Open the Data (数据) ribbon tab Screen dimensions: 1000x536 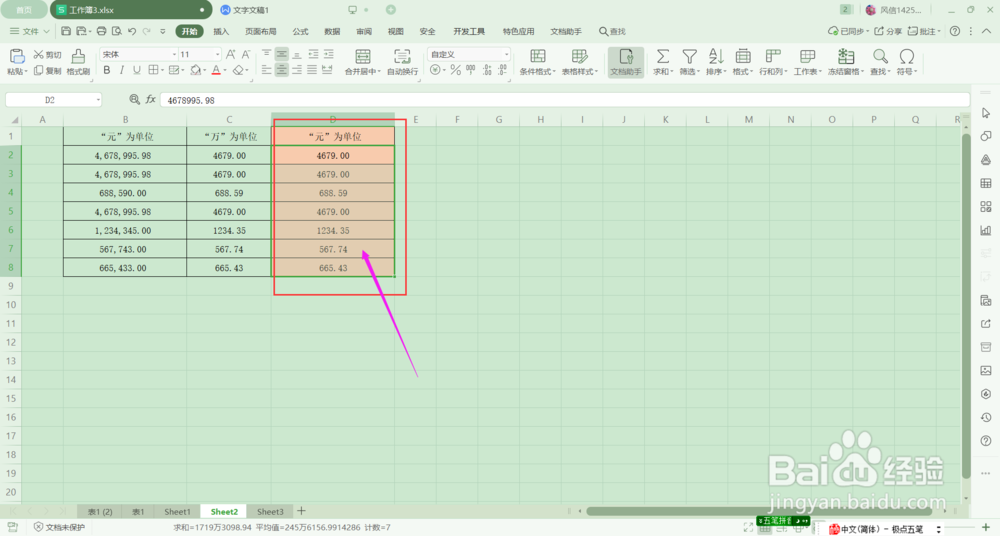click(x=332, y=31)
